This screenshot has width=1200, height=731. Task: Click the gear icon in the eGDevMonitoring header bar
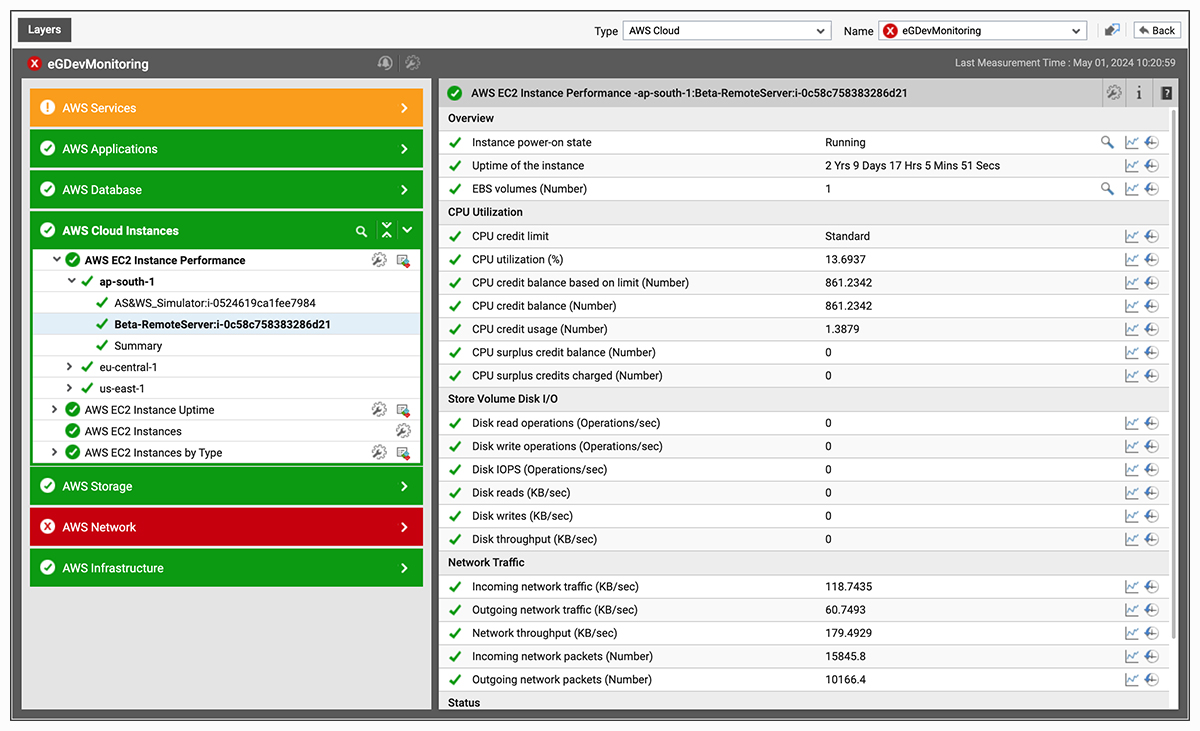click(412, 63)
